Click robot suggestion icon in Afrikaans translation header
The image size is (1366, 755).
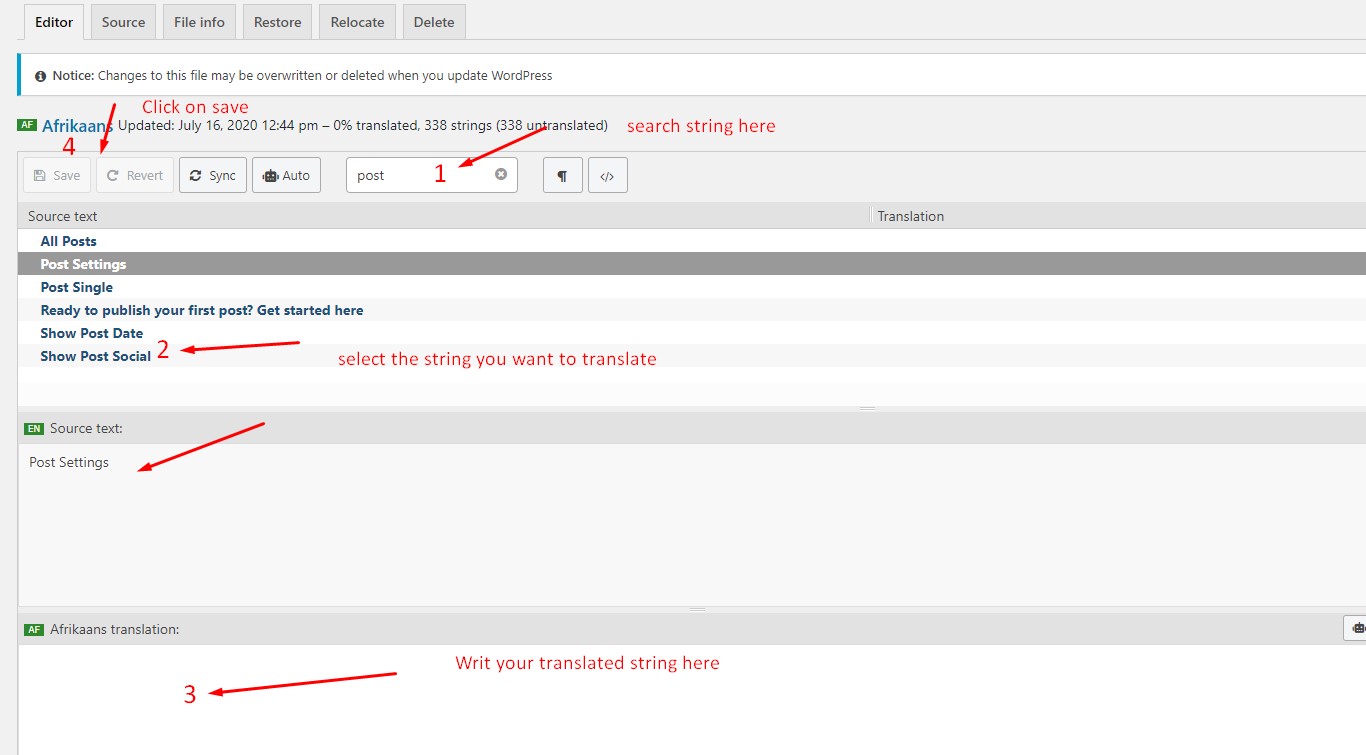[1356, 628]
